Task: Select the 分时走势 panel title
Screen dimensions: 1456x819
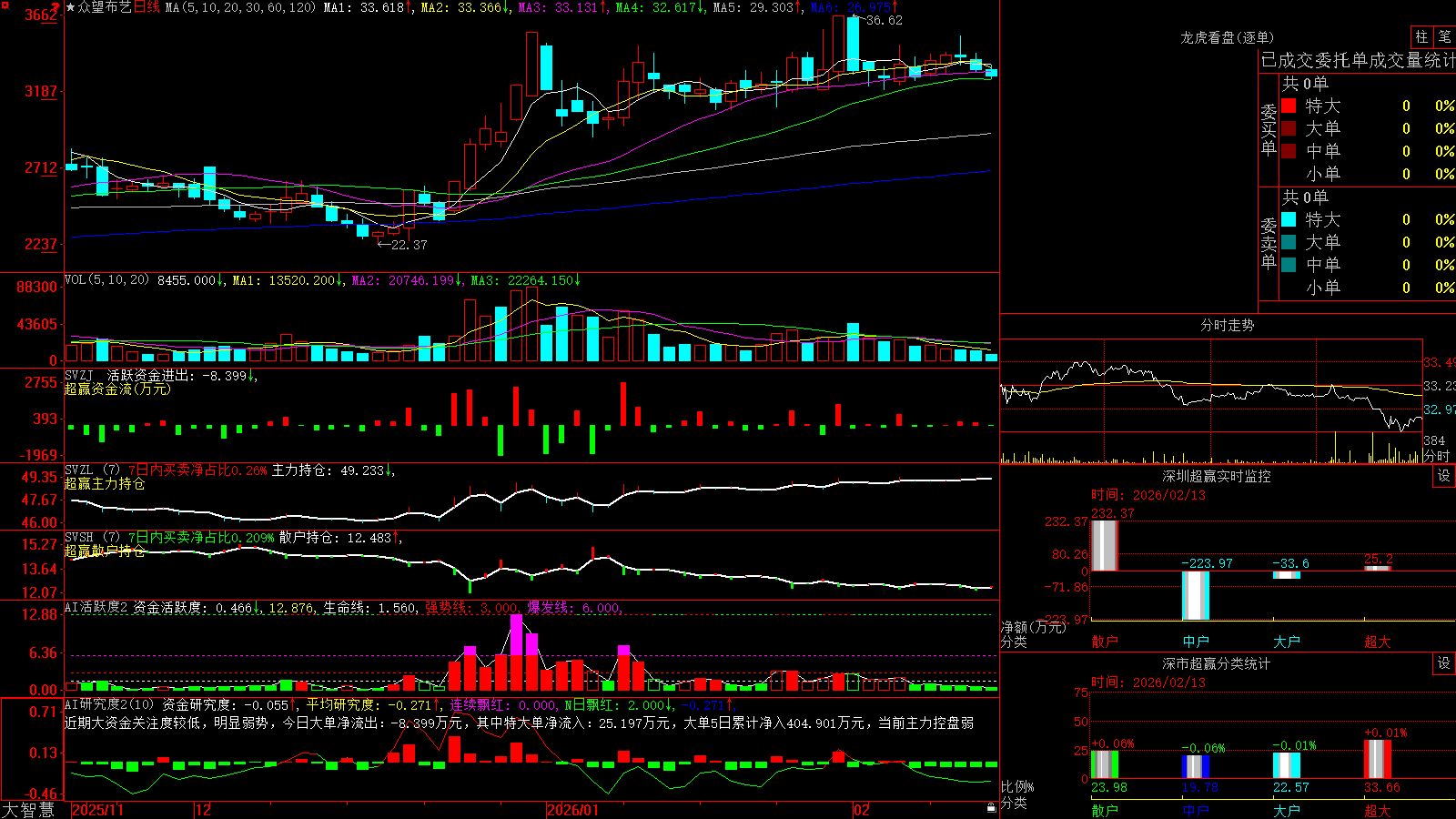Action: click(1227, 325)
